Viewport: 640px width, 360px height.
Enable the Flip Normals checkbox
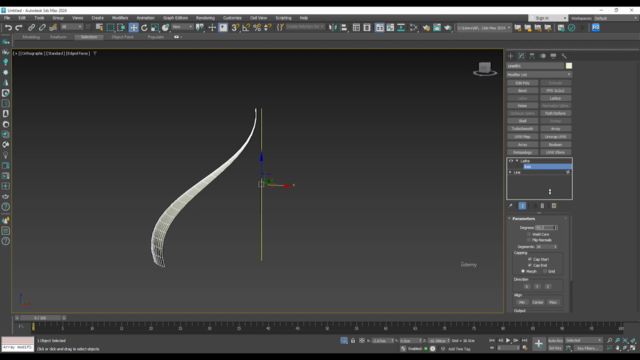pos(529,240)
